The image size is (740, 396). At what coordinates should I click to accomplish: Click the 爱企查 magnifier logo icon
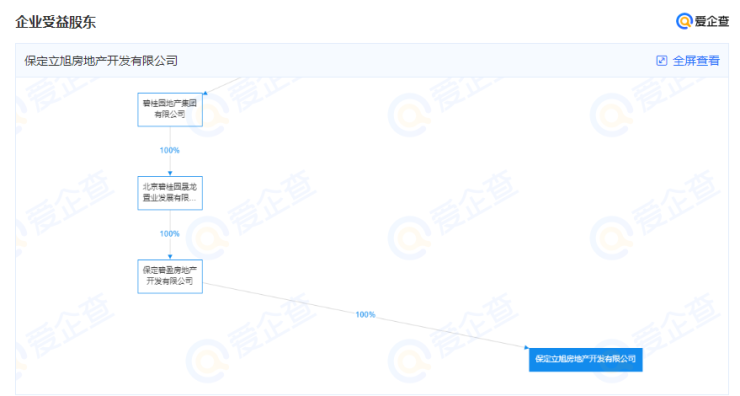point(684,21)
